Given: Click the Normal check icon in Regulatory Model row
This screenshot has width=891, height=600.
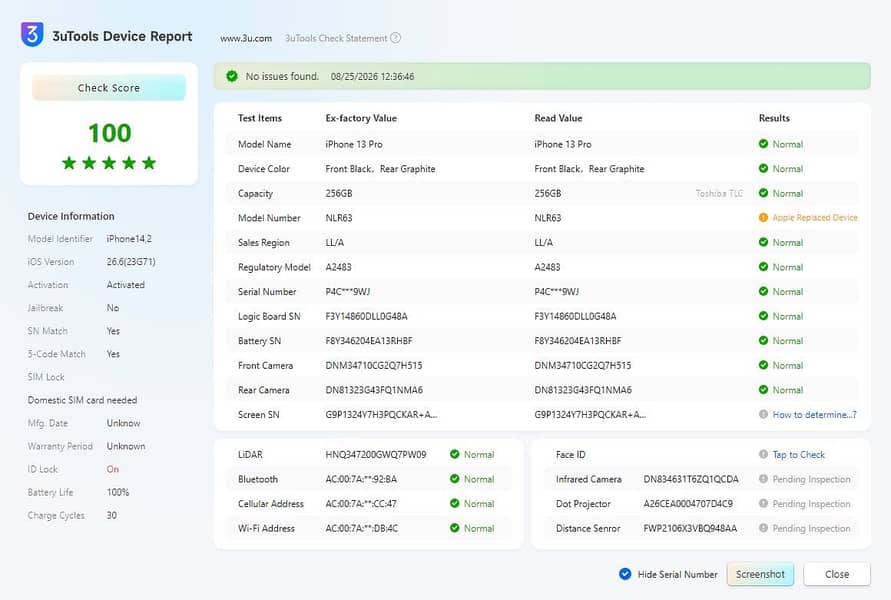Looking at the screenshot, I should pos(763,266).
